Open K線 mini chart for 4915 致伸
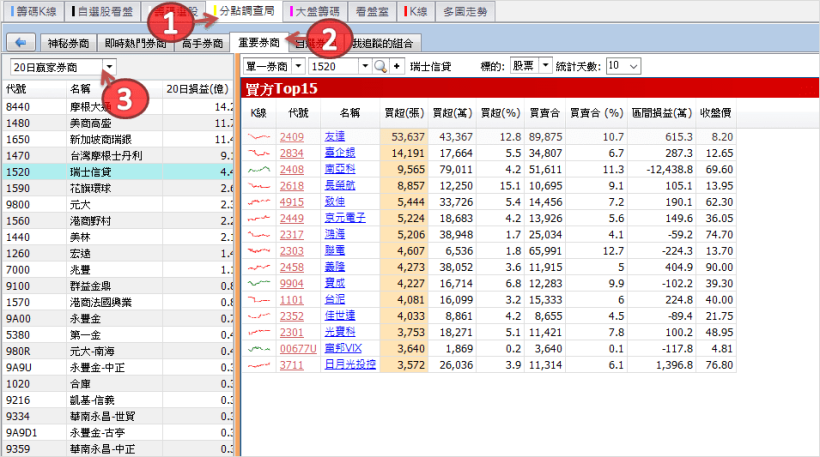This screenshot has width=820, height=457. click(x=259, y=202)
